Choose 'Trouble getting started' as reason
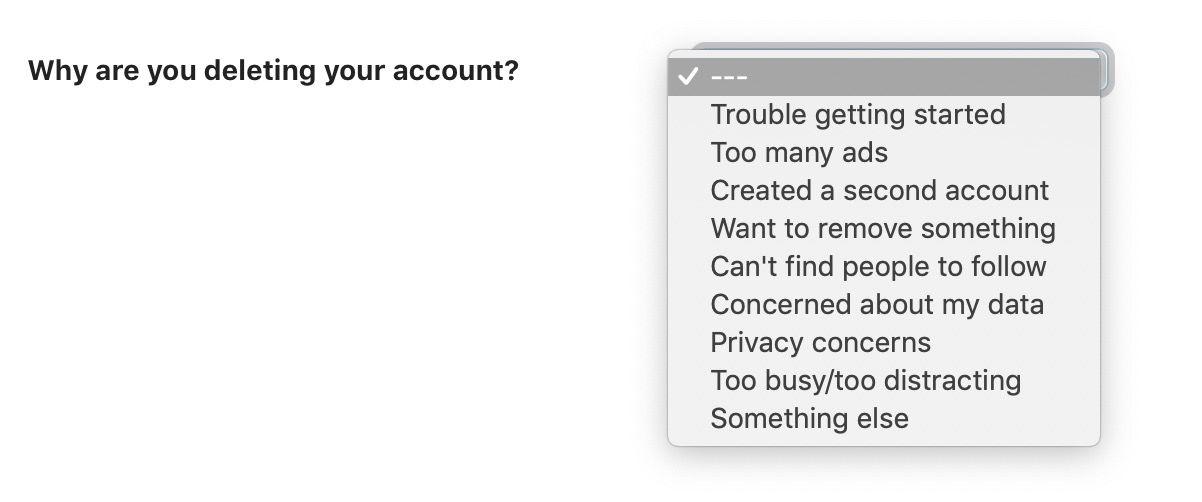The image size is (1202, 502). tap(857, 115)
